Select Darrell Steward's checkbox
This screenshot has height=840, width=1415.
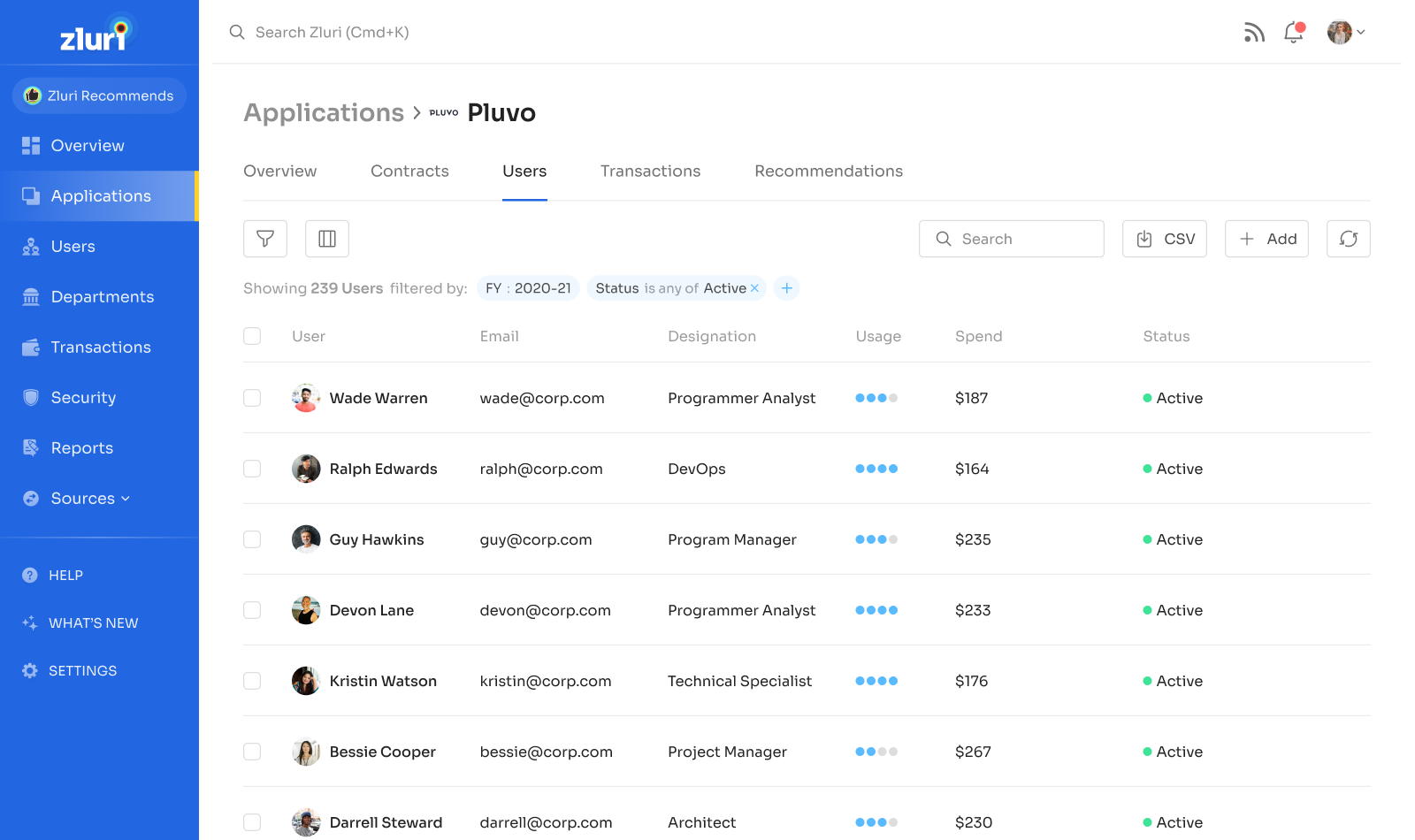(x=252, y=822)
